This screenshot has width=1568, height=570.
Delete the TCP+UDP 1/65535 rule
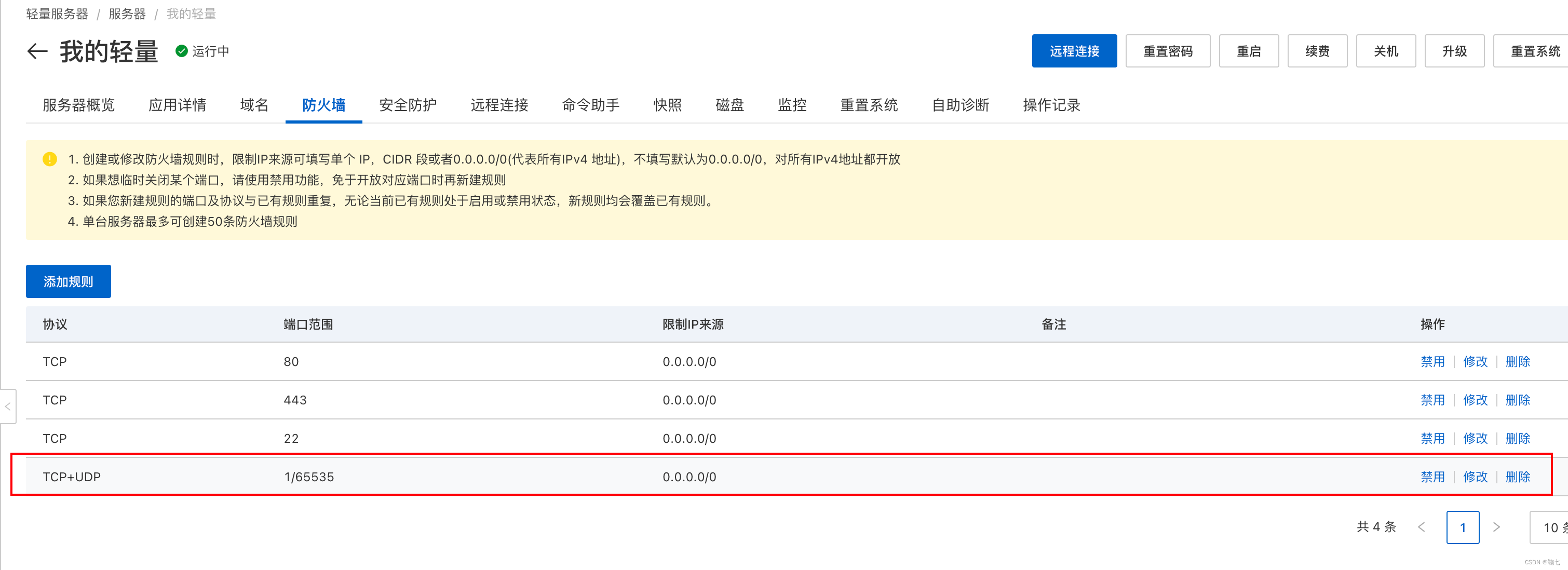[1518, 477]
